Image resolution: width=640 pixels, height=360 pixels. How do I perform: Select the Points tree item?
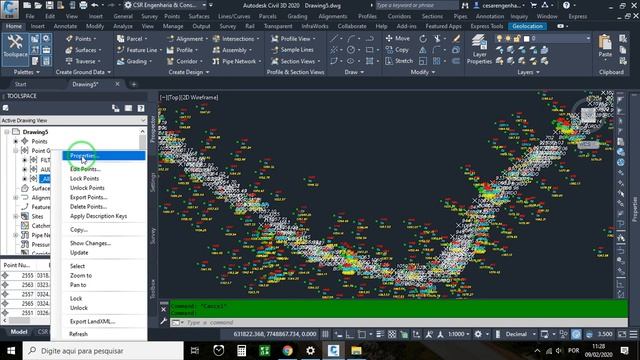pyautogui.click(x=39, y=141)
